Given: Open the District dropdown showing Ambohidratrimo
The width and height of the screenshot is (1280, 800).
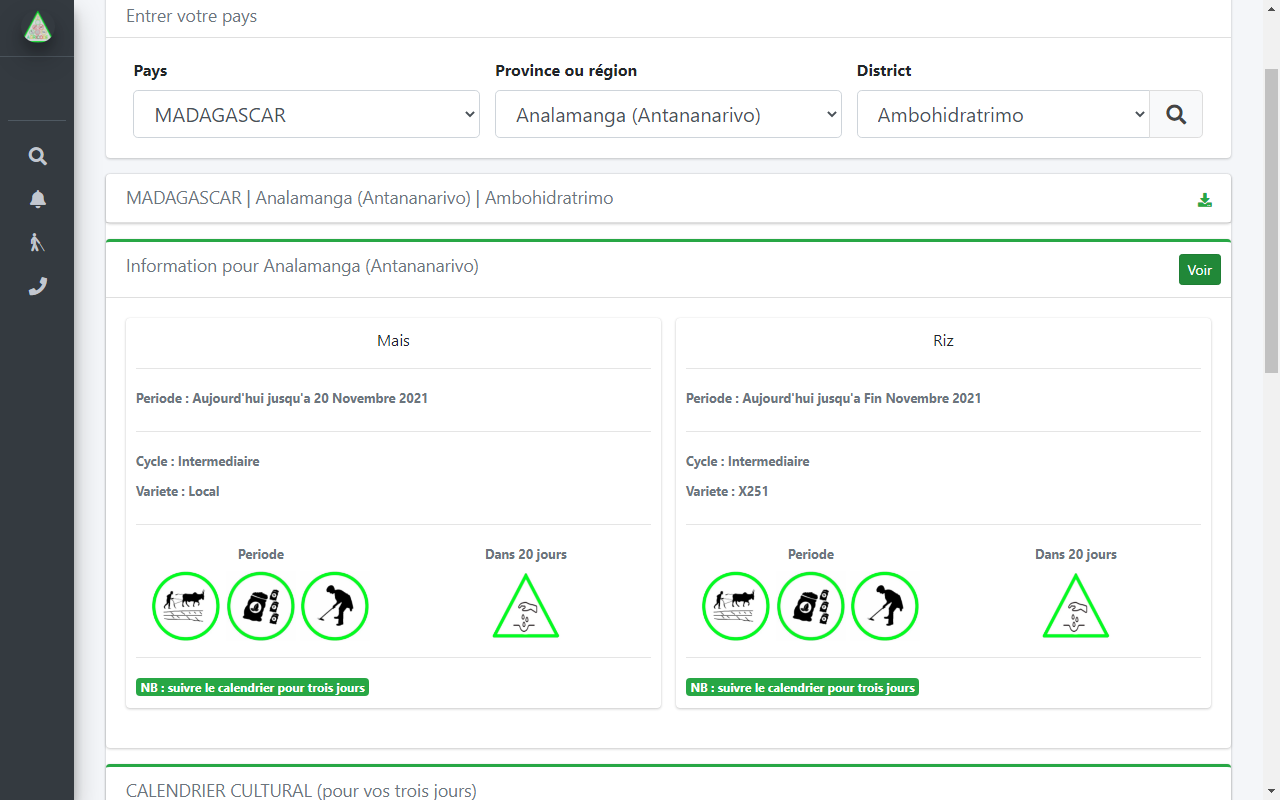Looking at the screenshot, I should pyautogui.click(x=1003, y=115).
